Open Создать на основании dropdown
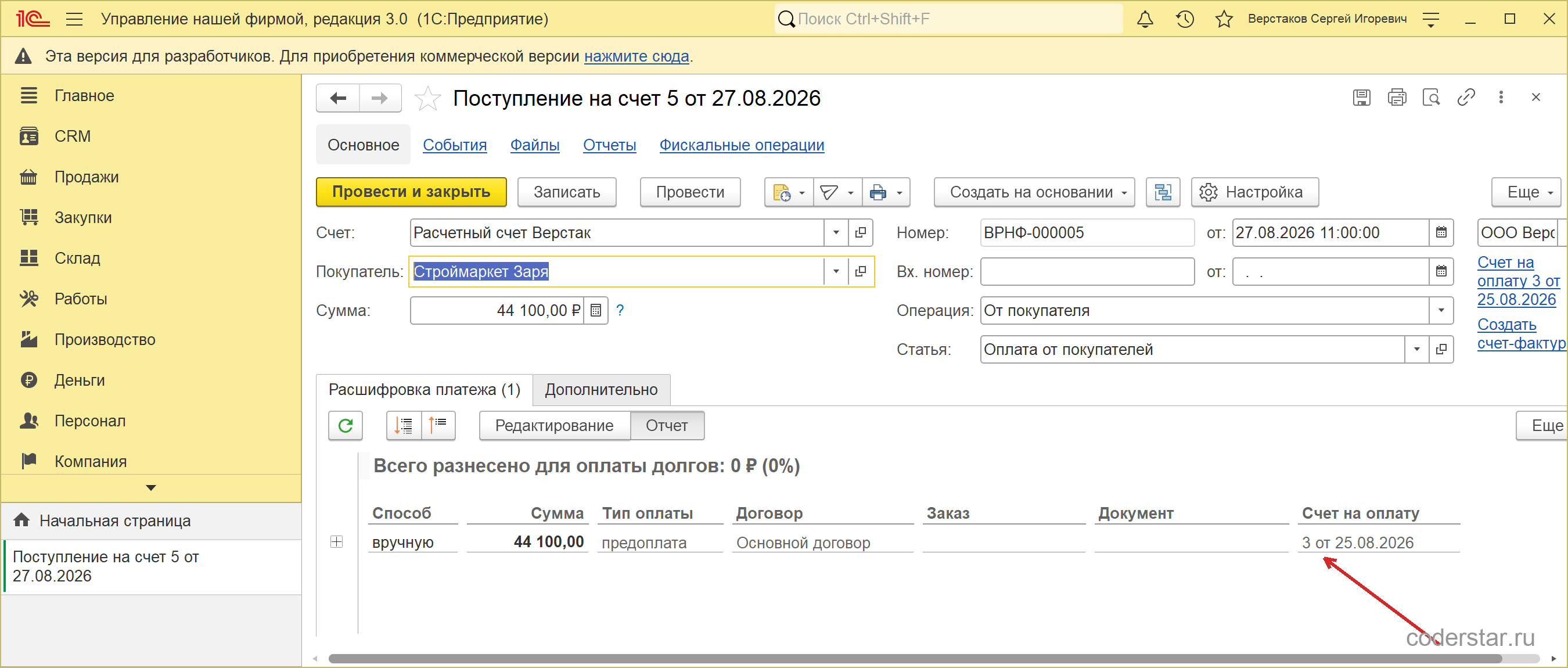 (1034, 192)
